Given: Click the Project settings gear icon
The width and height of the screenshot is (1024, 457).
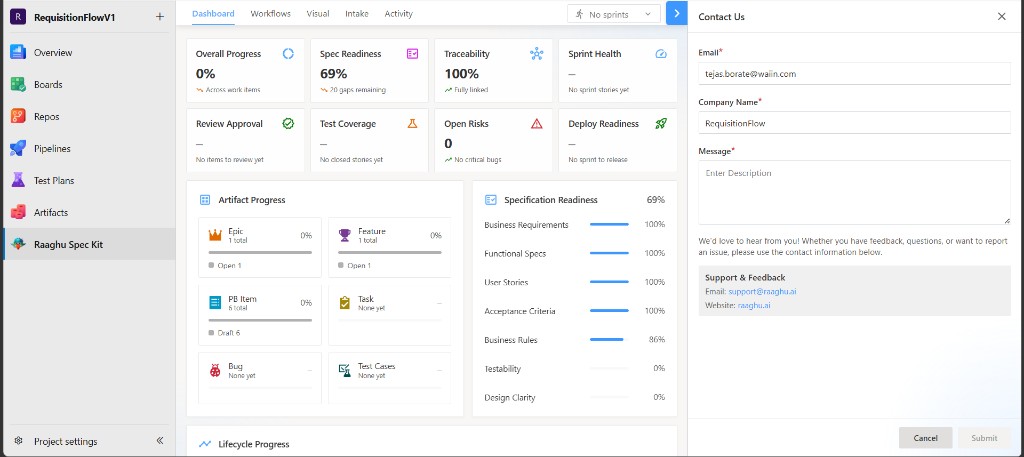Looking at the screenshot, I should (x=18, y=441).
